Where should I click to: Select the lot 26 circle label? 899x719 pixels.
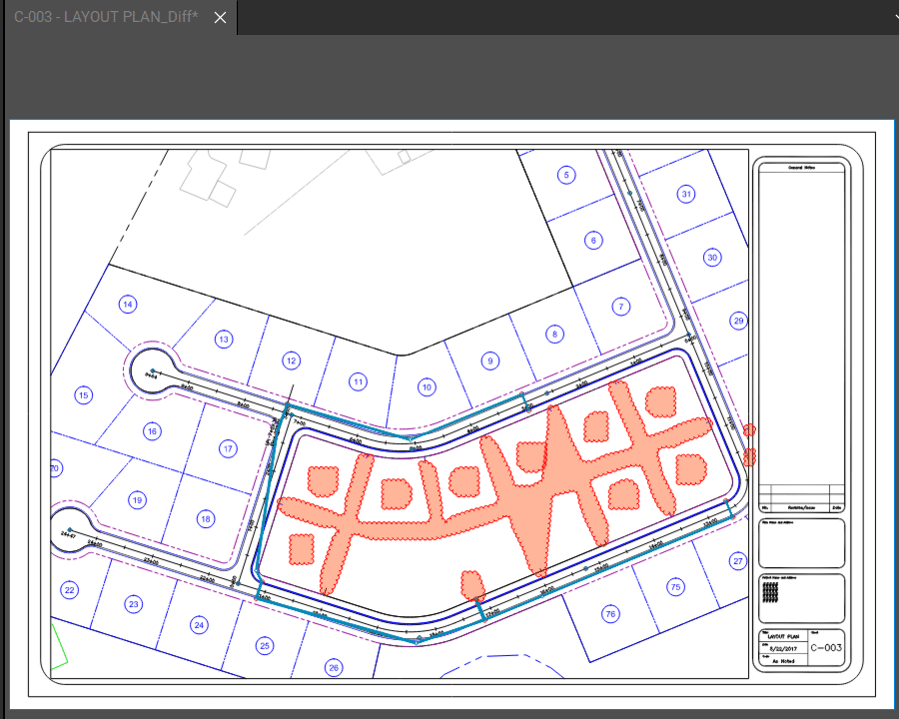coord(334,667)
